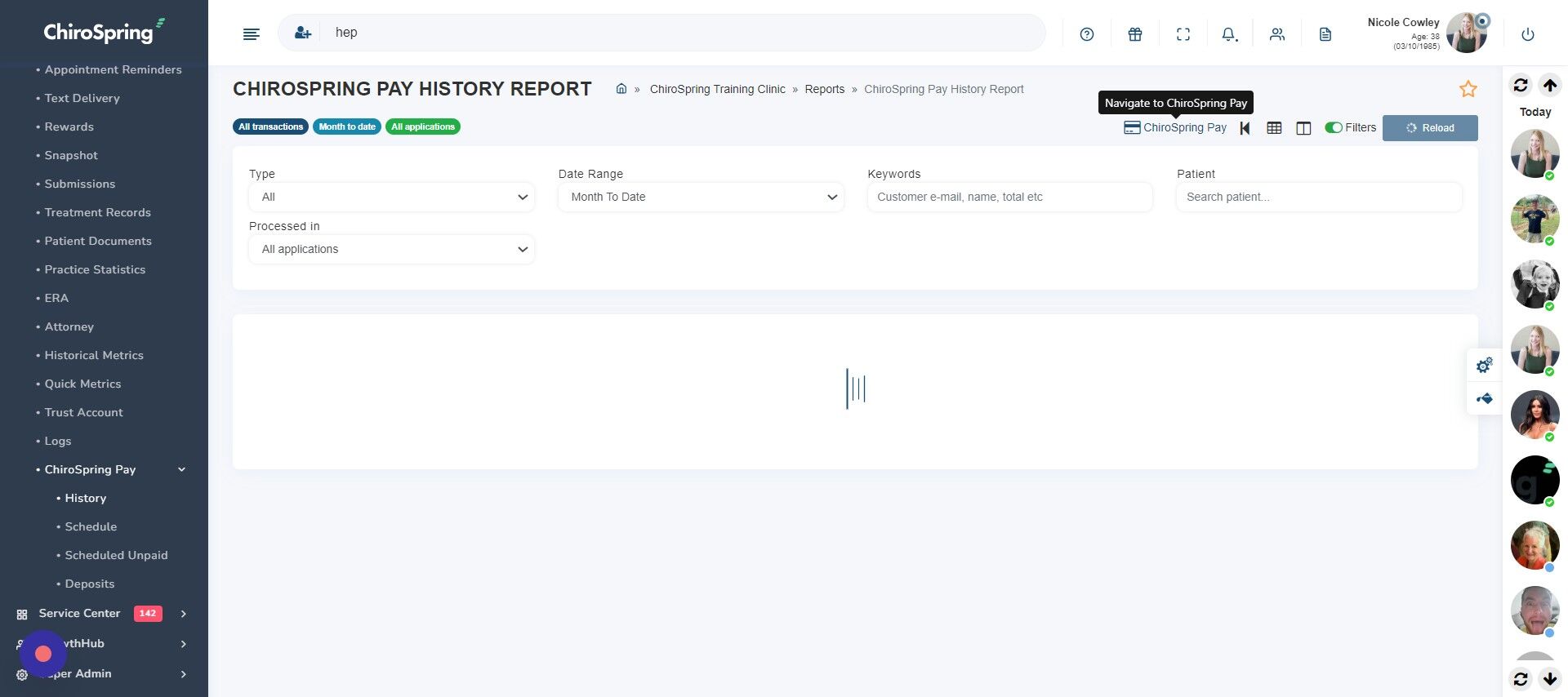Open the Date Range dropdown
The height and width of the screenshot is (697, 1568).
(701, 197)
